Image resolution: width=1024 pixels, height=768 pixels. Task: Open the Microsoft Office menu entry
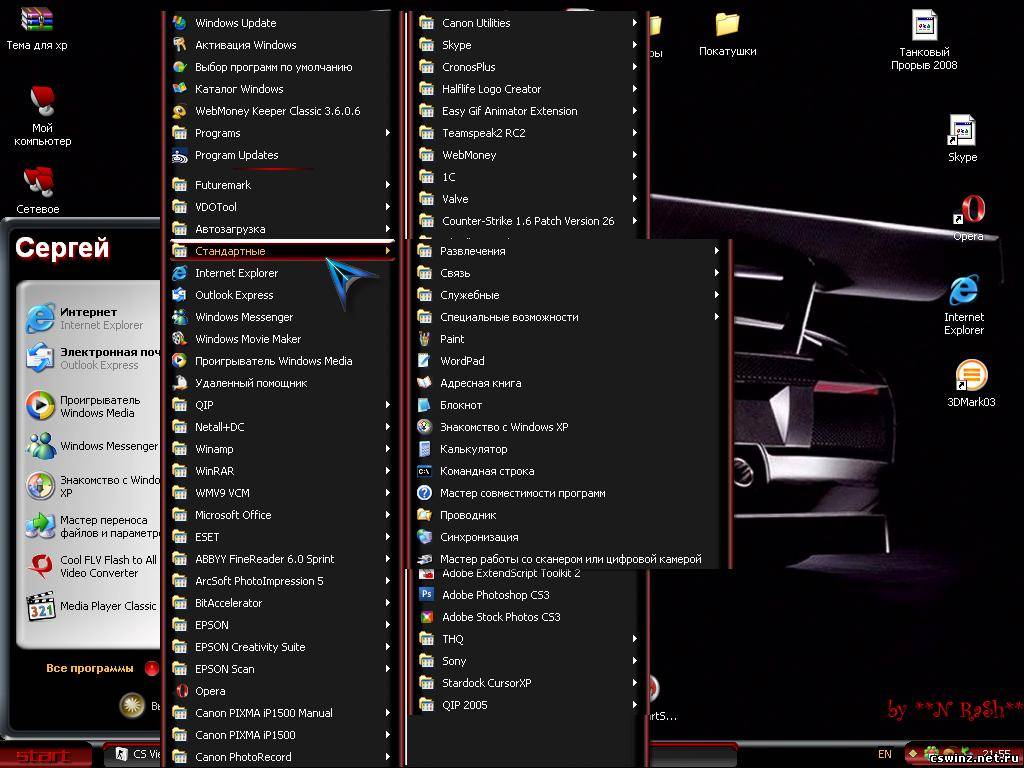282,515
